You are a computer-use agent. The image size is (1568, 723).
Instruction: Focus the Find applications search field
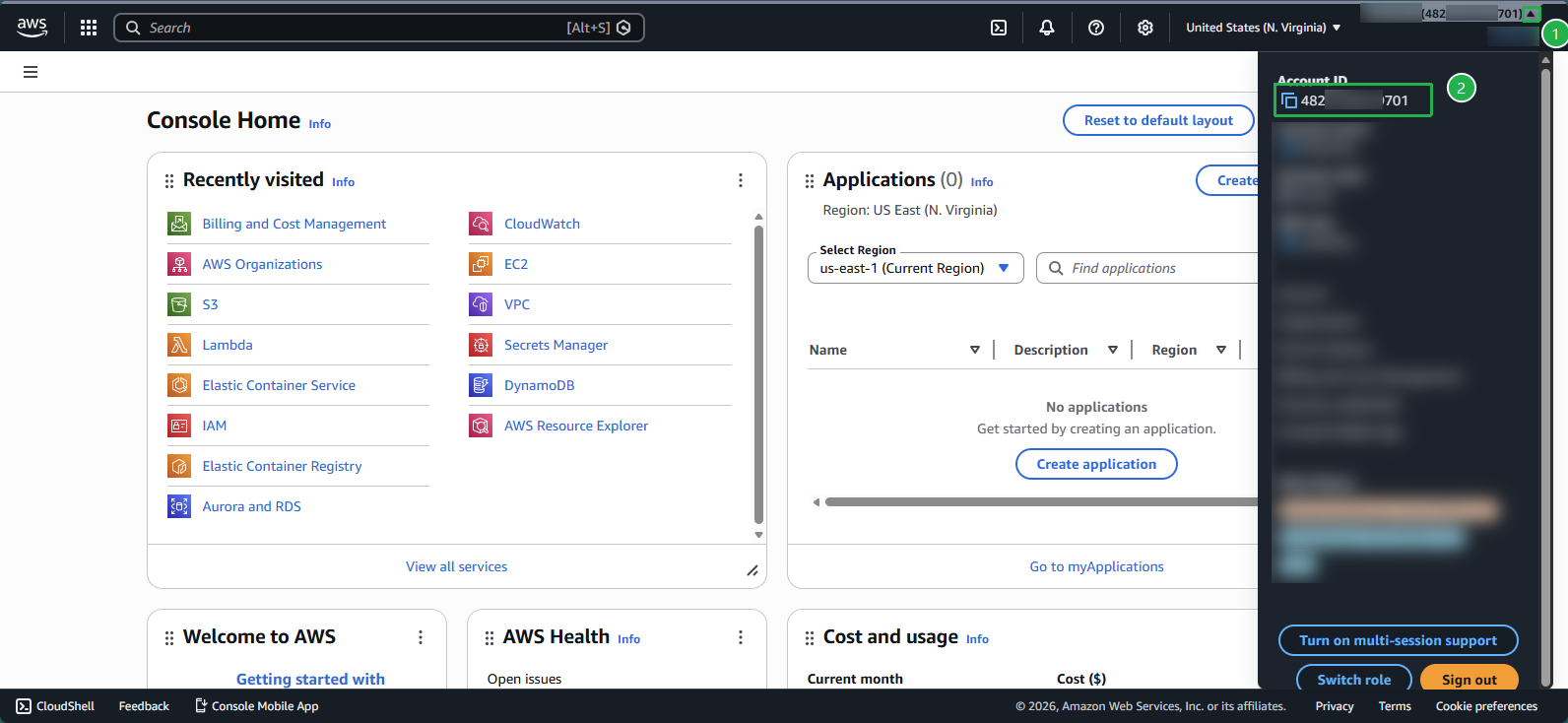(x=1147, y=268)
